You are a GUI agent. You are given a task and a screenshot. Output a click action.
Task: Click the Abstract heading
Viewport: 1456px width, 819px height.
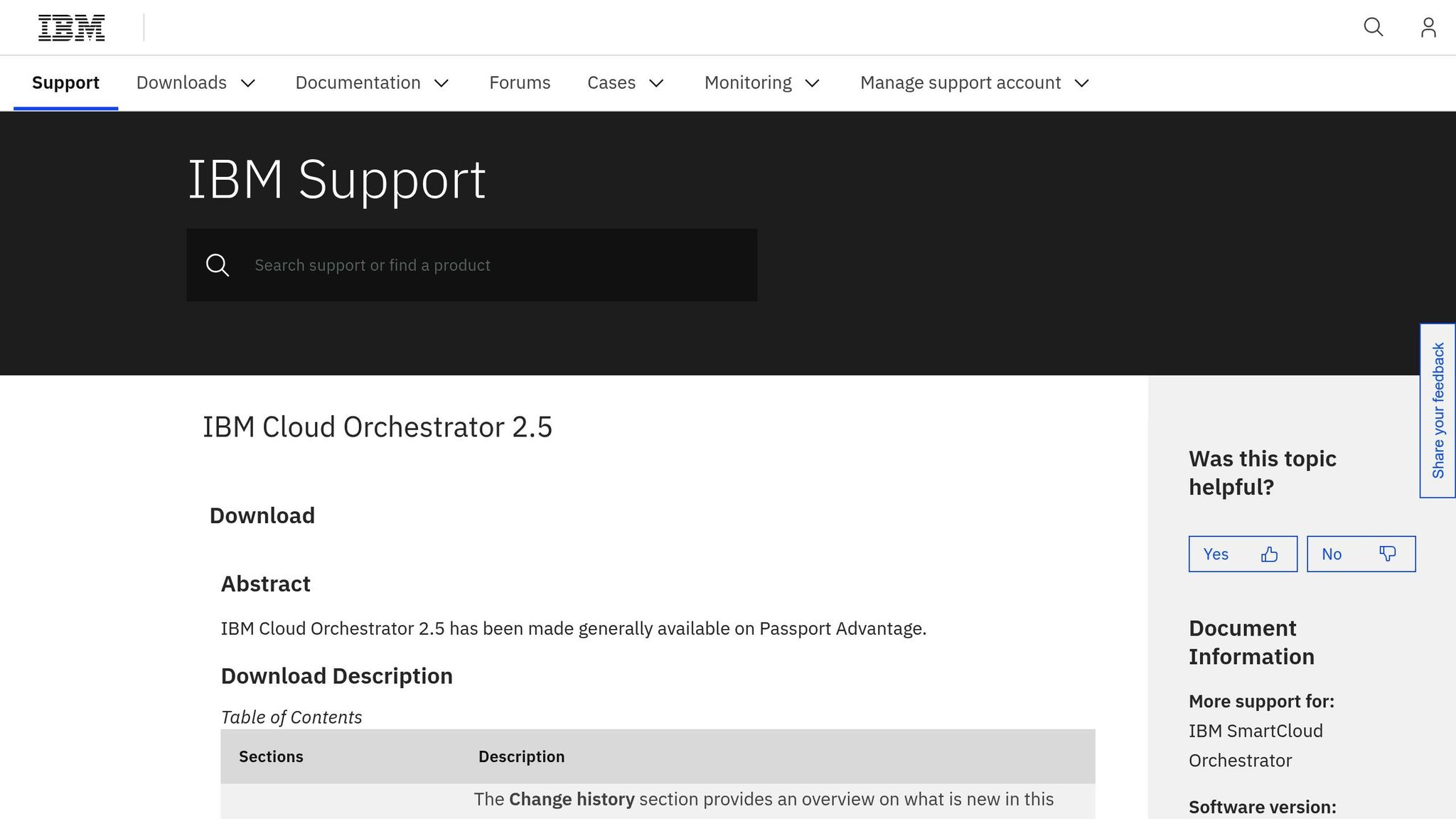266,584
